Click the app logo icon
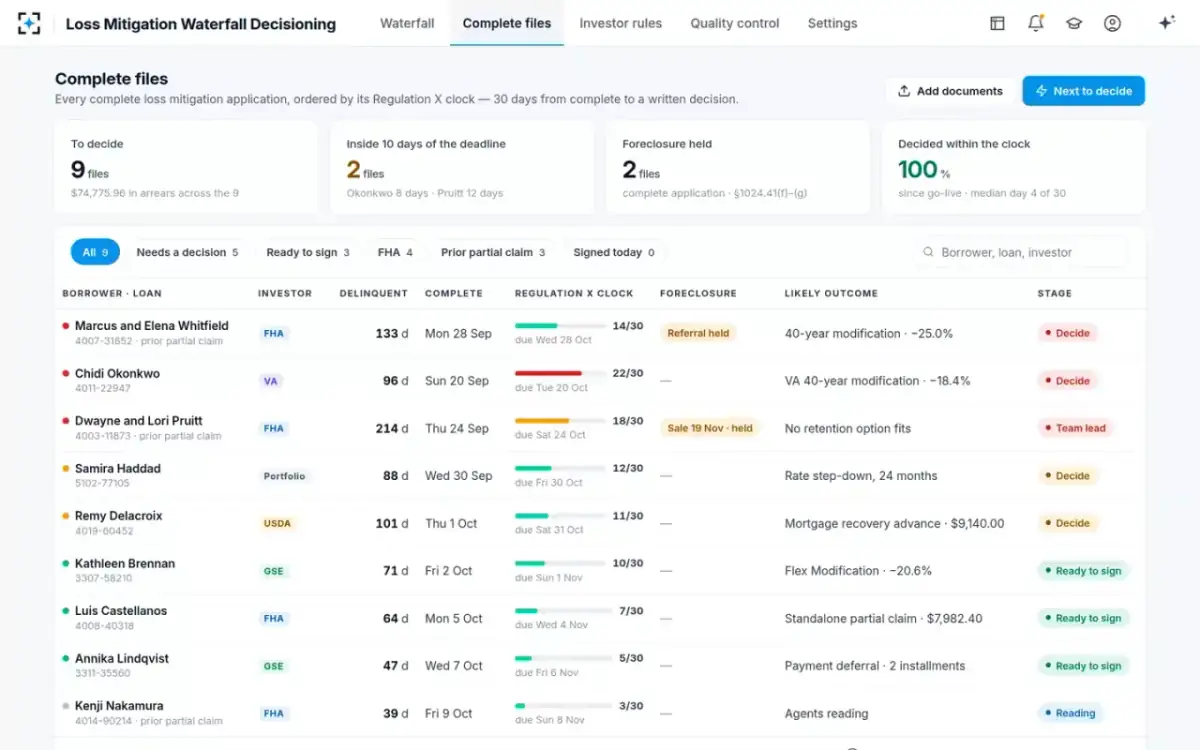The width and height of the screenshot is (1200, 750). [30, 23]
